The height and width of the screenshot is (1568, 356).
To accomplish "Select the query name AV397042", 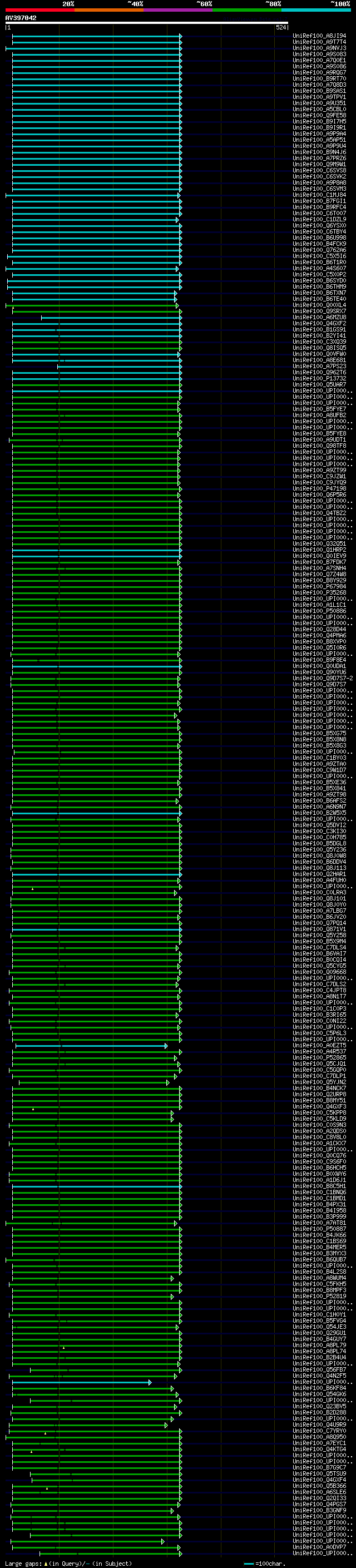I will pos(21,18).
